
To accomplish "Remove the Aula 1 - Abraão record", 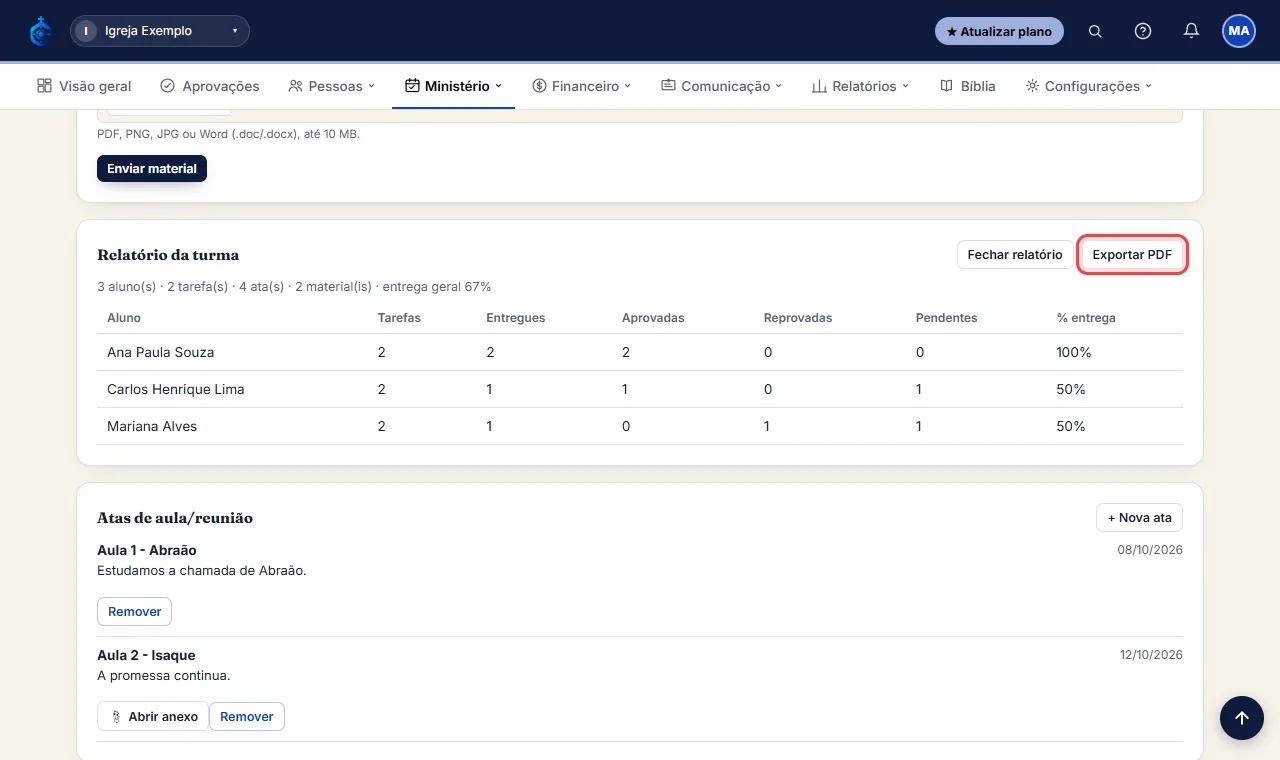I will click(135, 611).
